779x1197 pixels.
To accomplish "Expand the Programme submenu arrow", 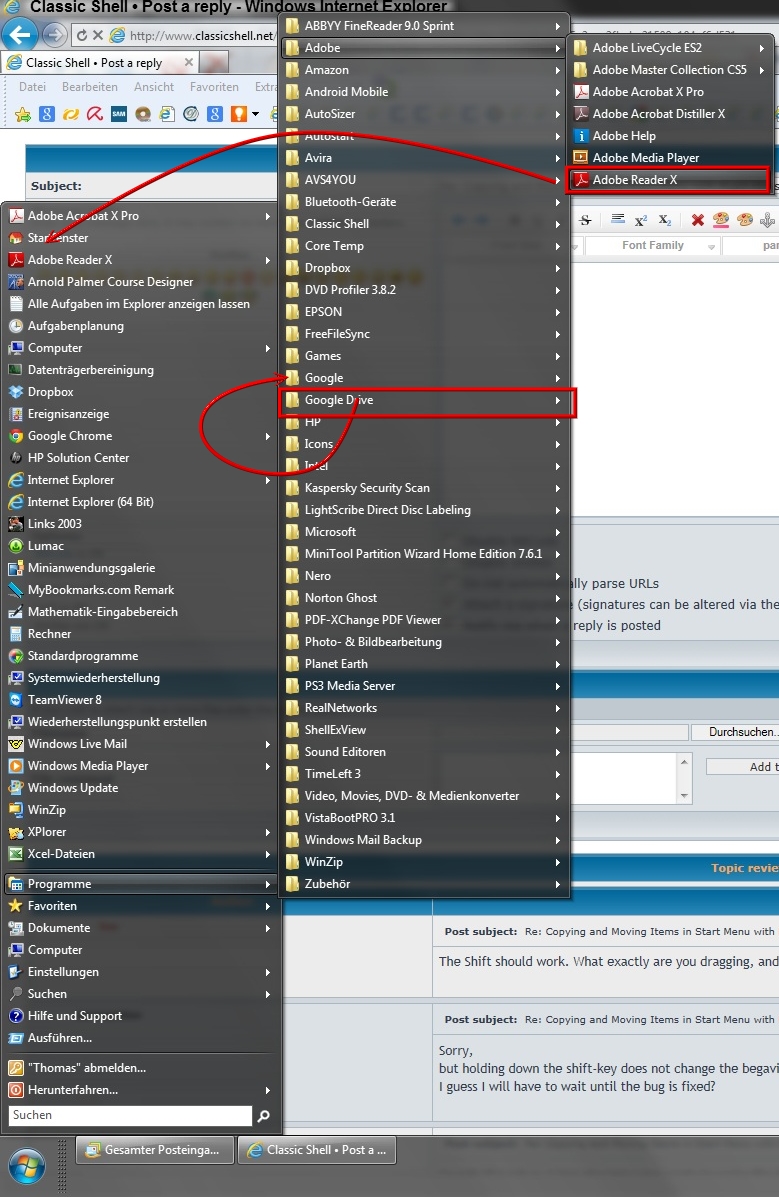I will click(x=267, y=884).
